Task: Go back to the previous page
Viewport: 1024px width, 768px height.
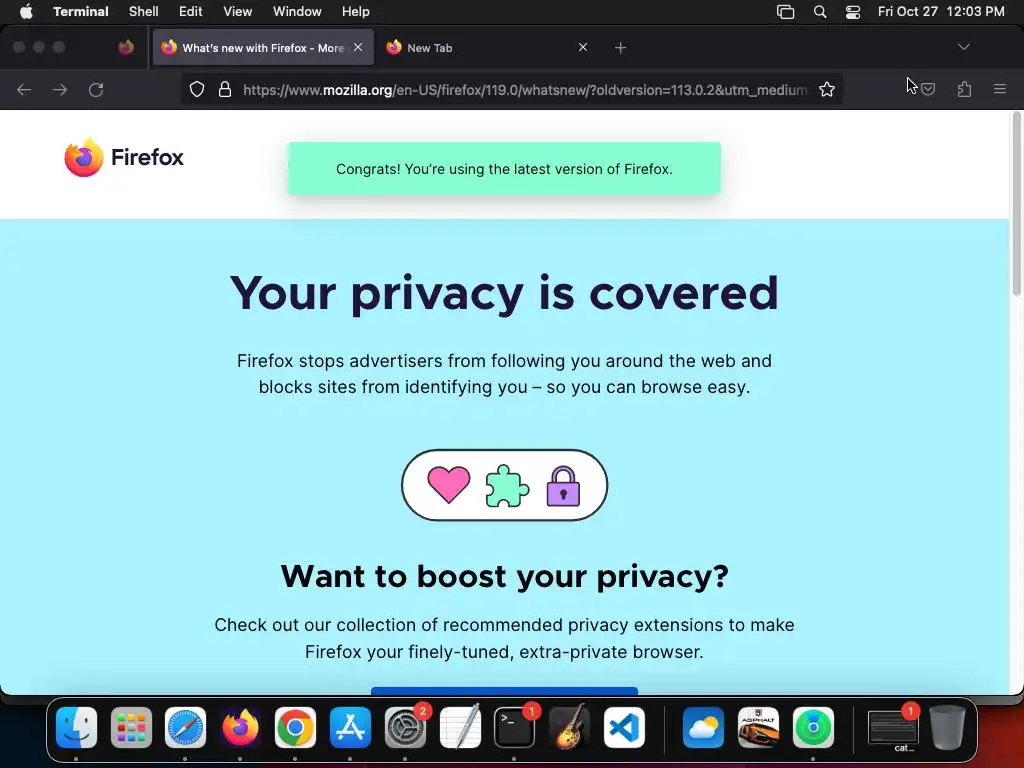Action: (24, 89)
